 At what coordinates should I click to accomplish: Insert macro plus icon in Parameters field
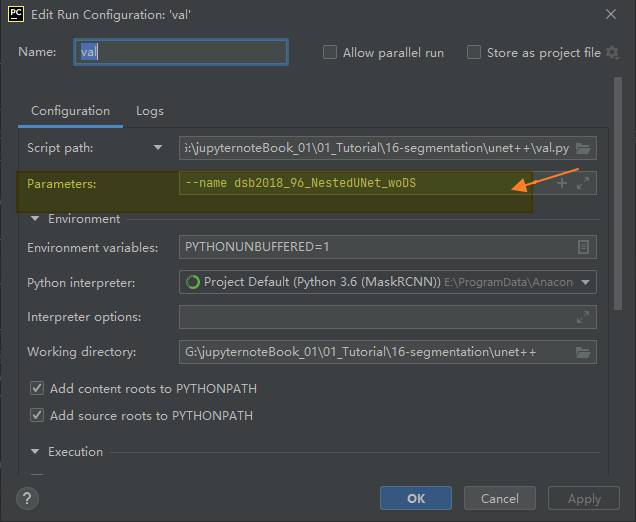tap(562, 183)
